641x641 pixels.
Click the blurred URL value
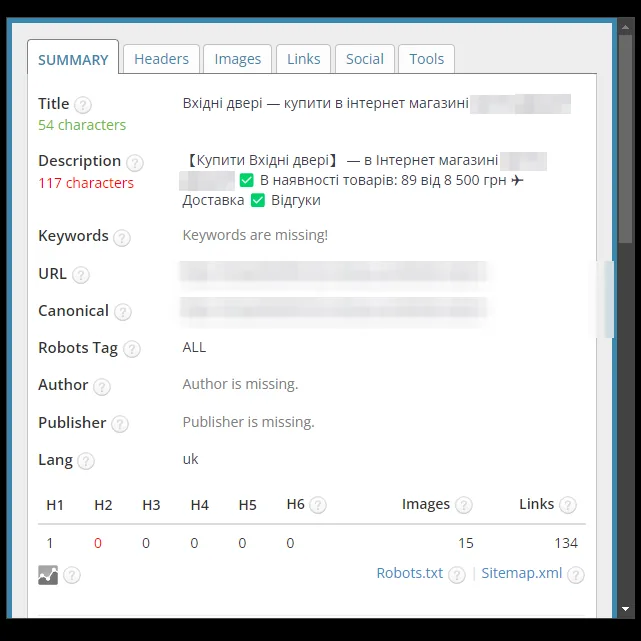point(333,272)
